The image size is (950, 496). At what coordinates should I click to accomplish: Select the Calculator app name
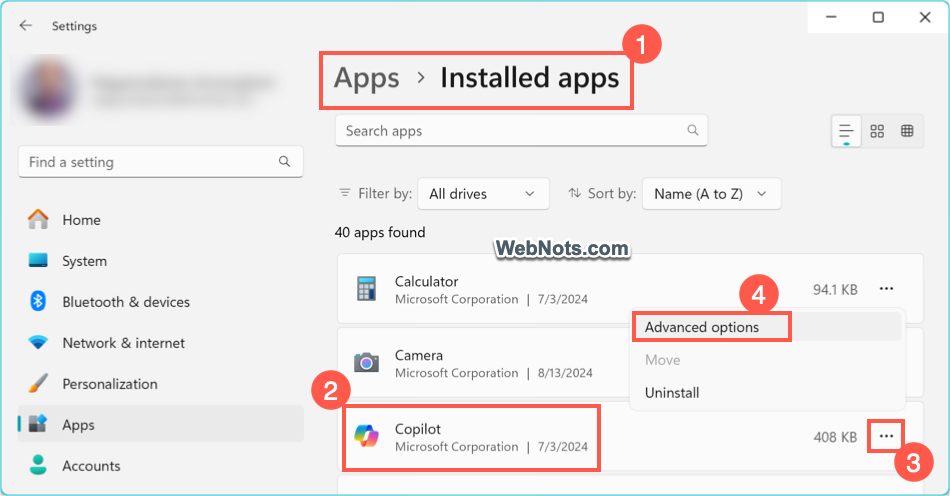427,282
